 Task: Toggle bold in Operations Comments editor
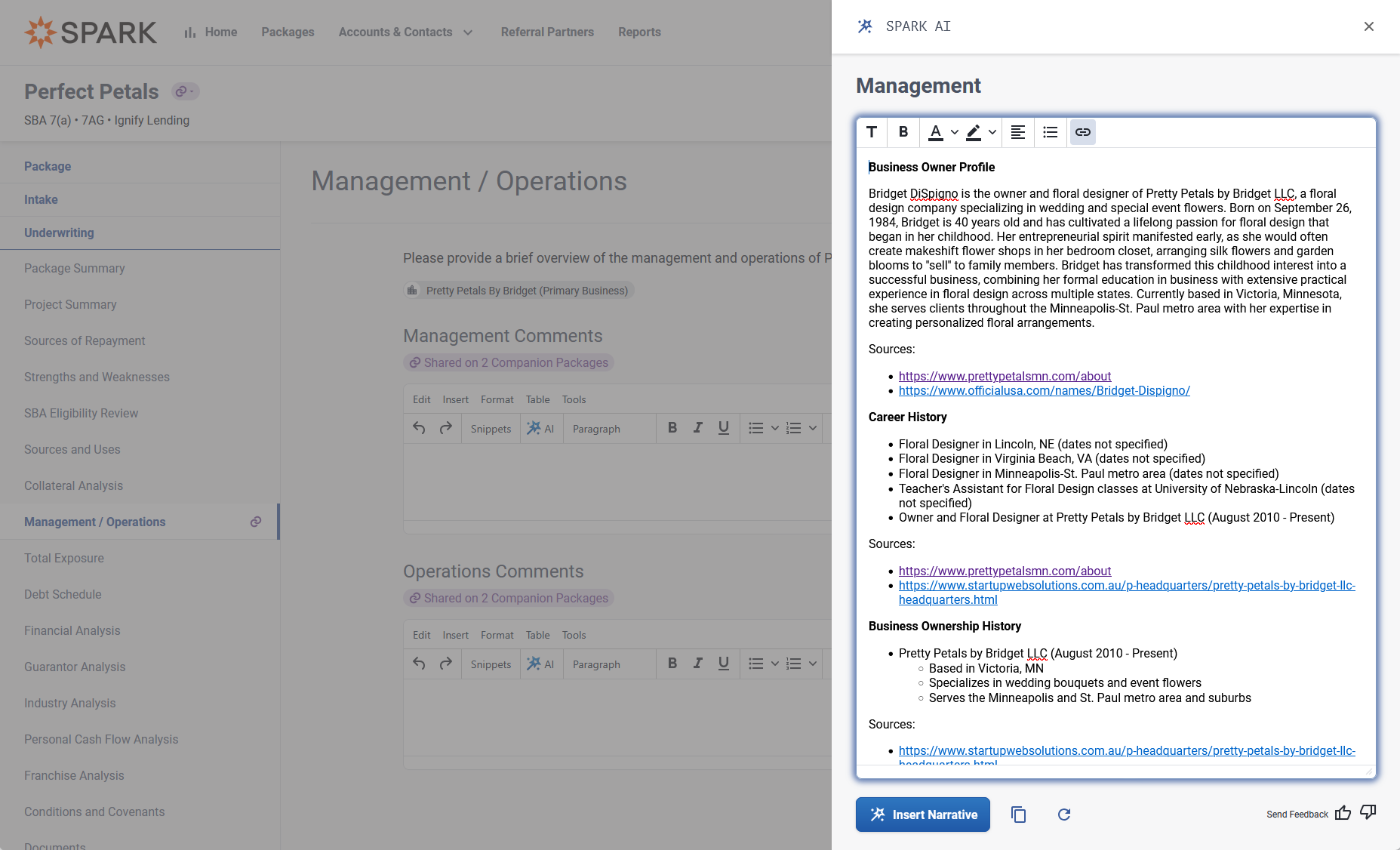point(672,664)
